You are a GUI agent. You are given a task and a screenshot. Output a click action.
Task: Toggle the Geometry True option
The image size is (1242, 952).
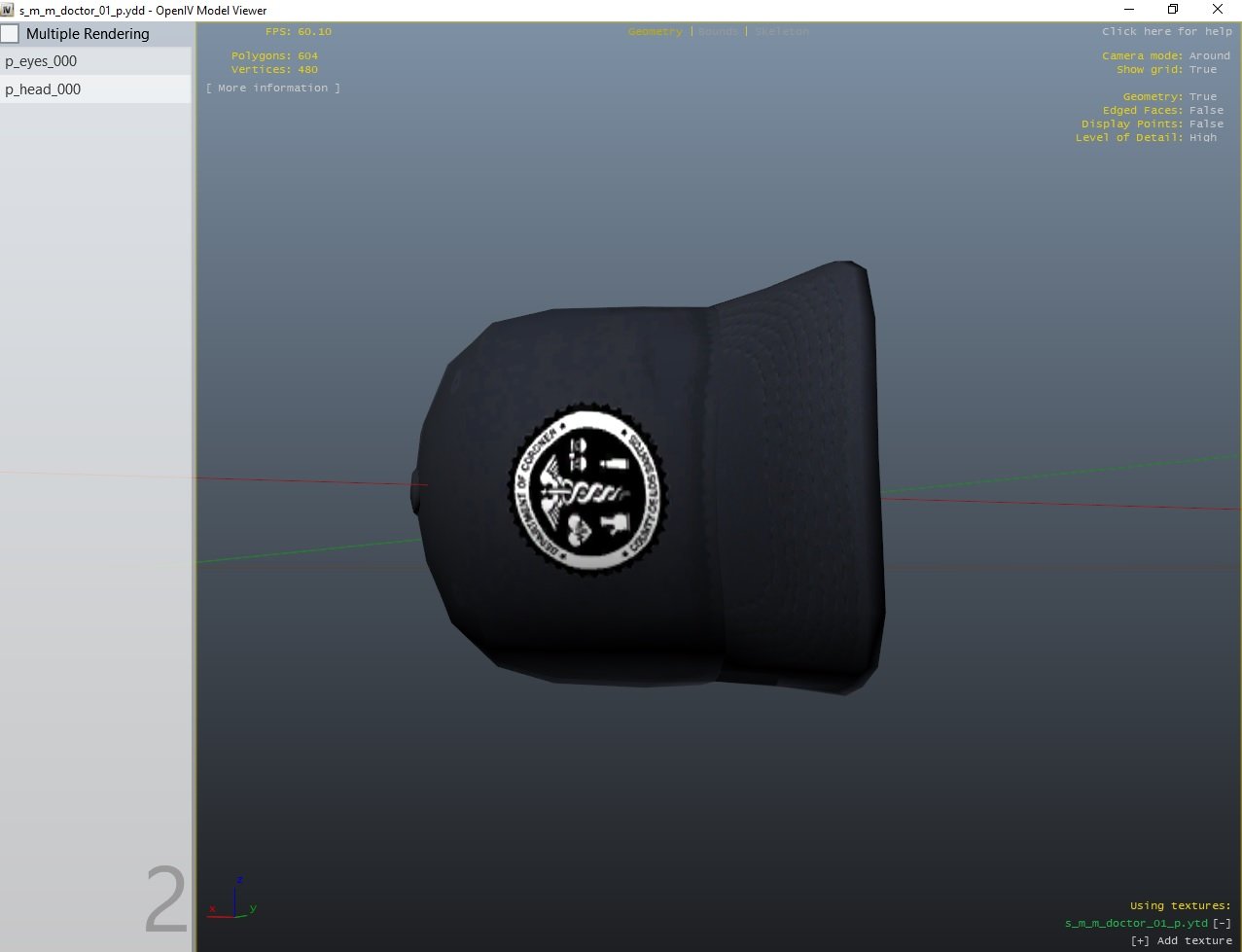1169,97
